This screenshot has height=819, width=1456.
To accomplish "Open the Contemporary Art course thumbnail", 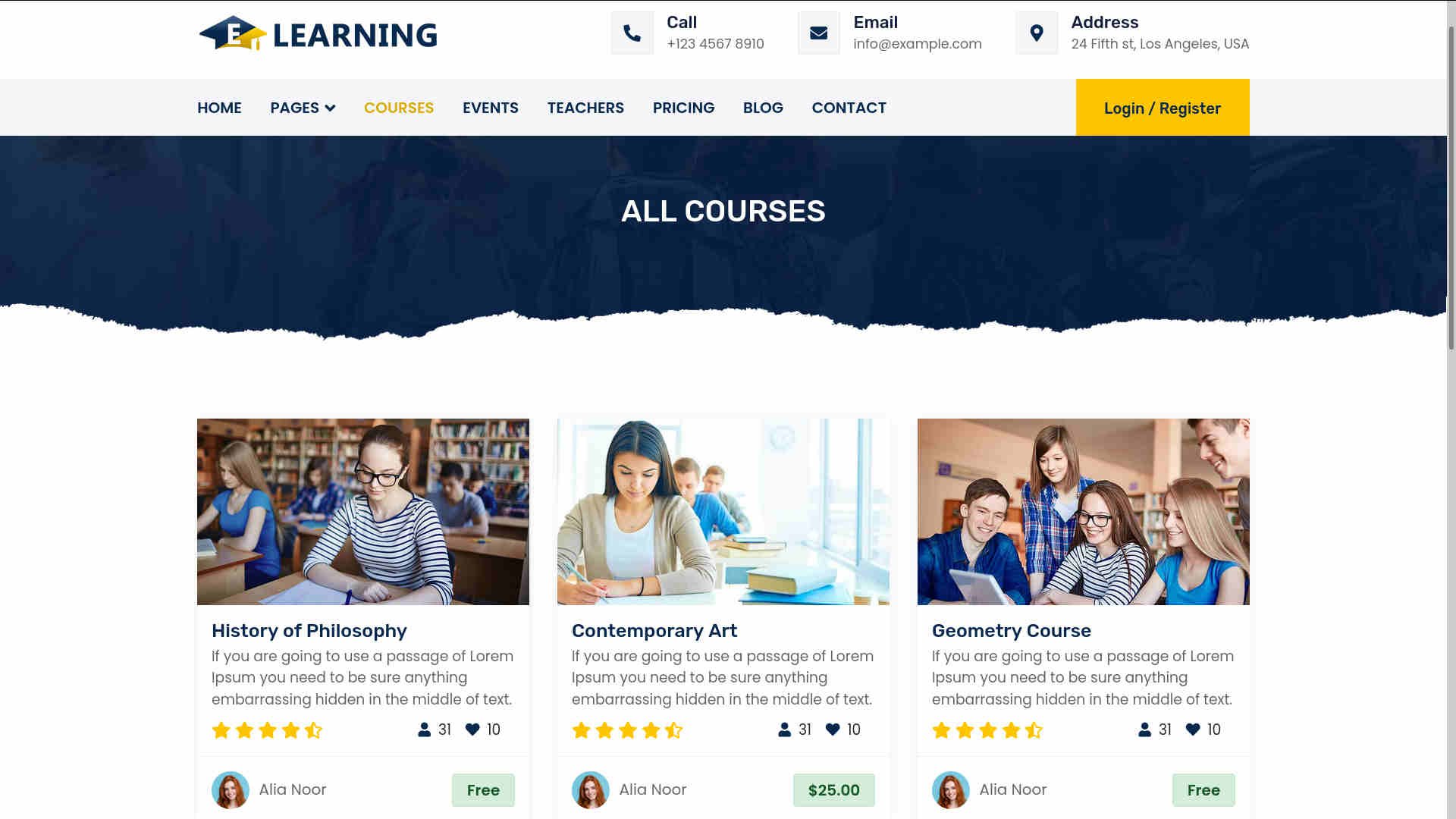I will click(723, 512).
